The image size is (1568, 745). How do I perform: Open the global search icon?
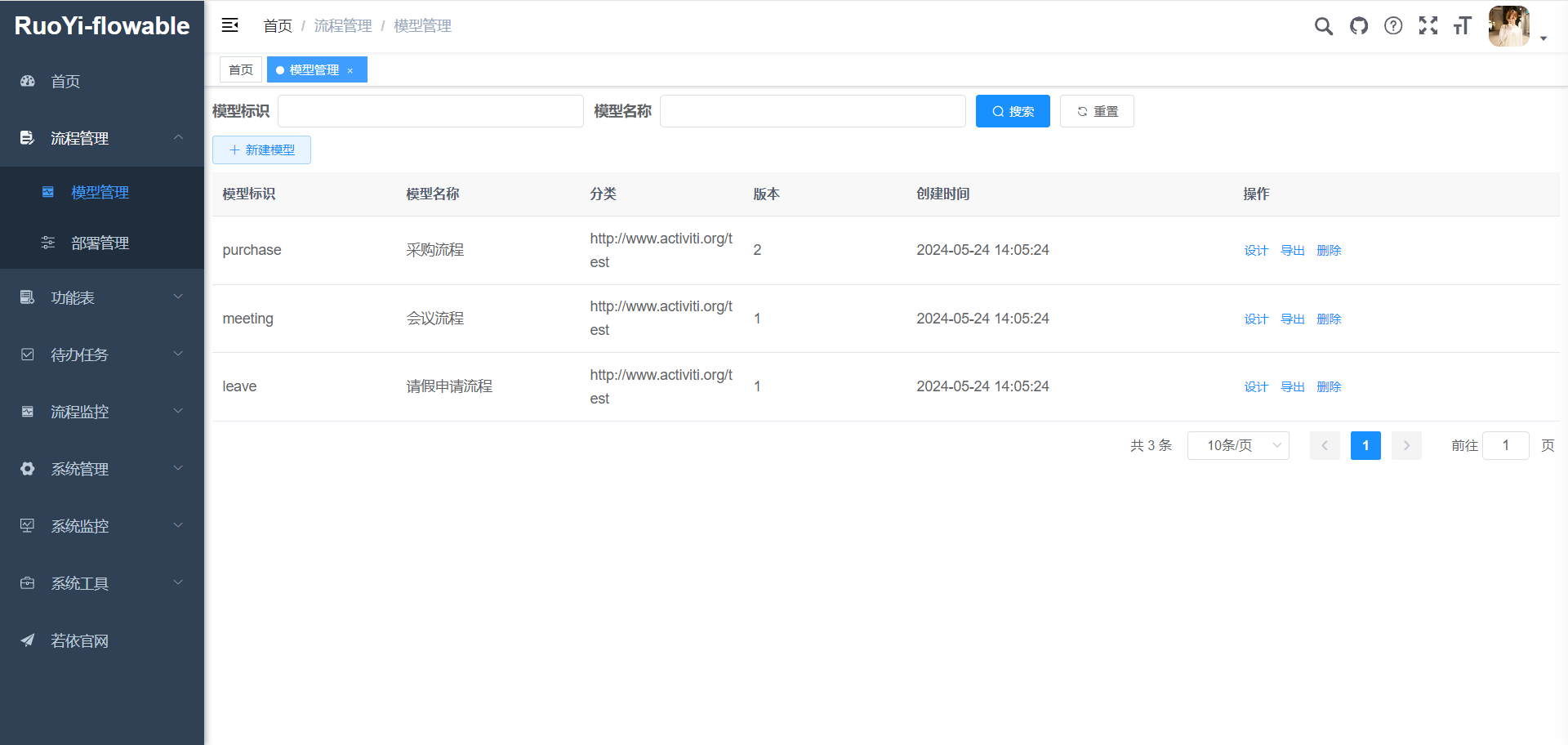tap(1323, 25)
